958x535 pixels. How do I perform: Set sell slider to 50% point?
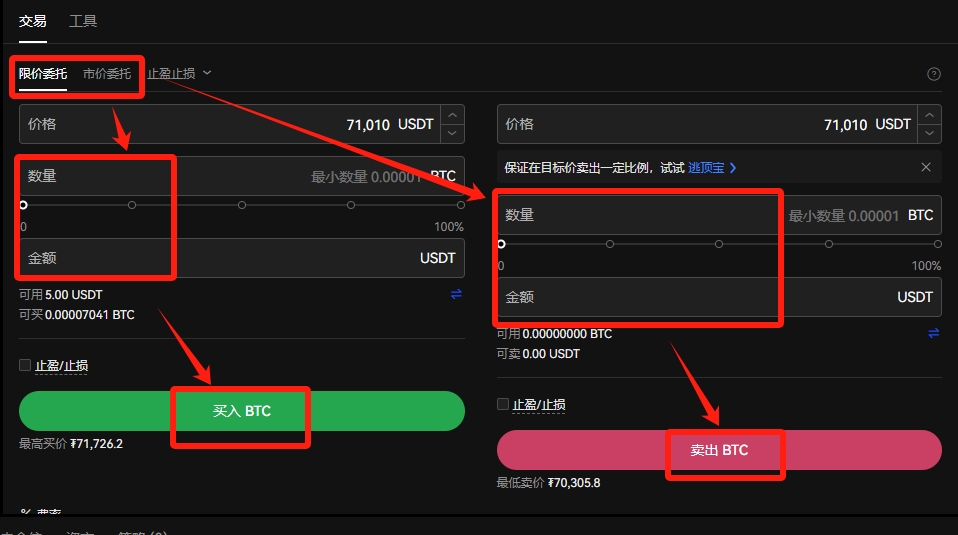(x=719, y=244)
